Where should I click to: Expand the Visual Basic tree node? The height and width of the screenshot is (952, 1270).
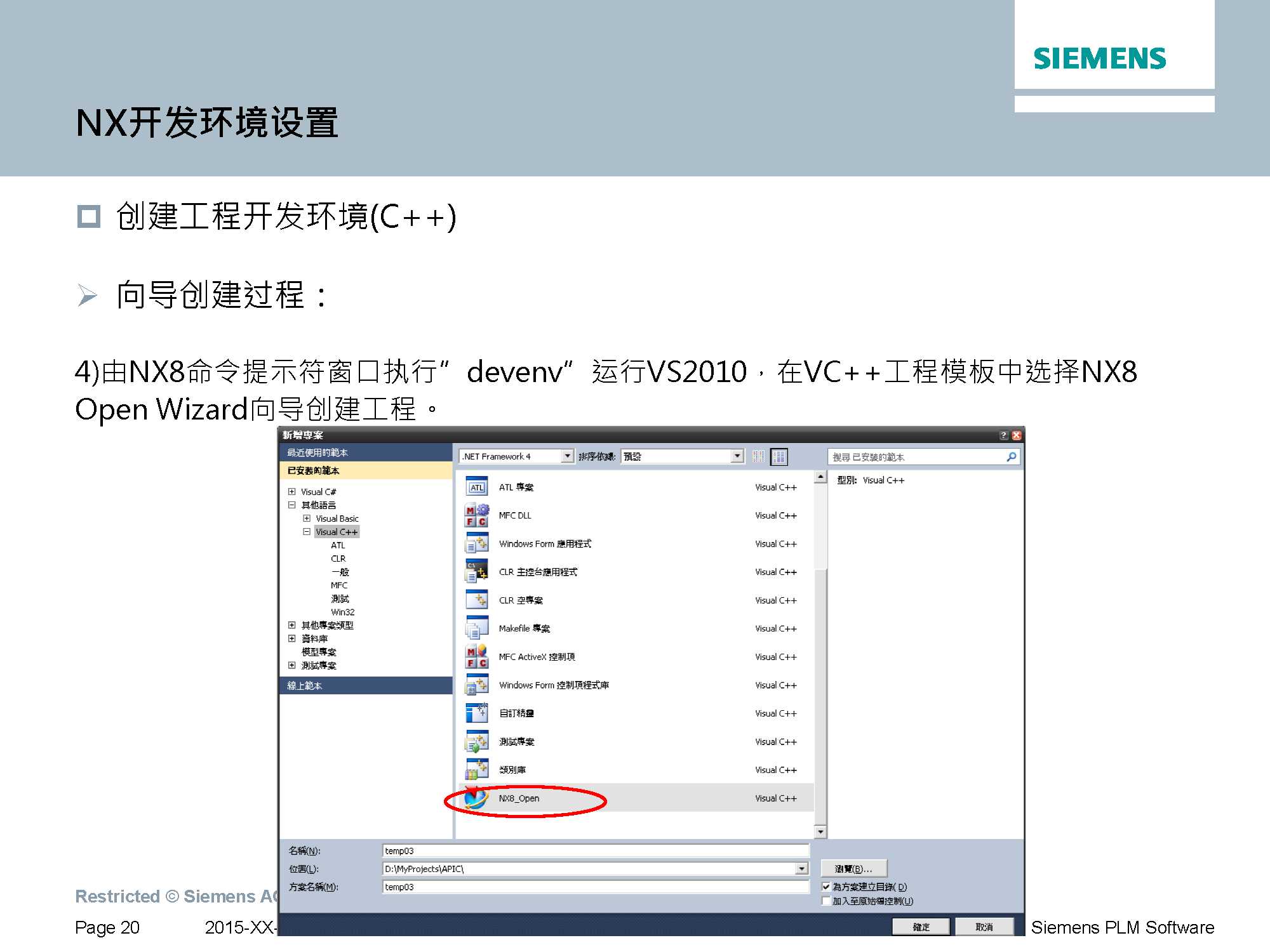[307, 518]
